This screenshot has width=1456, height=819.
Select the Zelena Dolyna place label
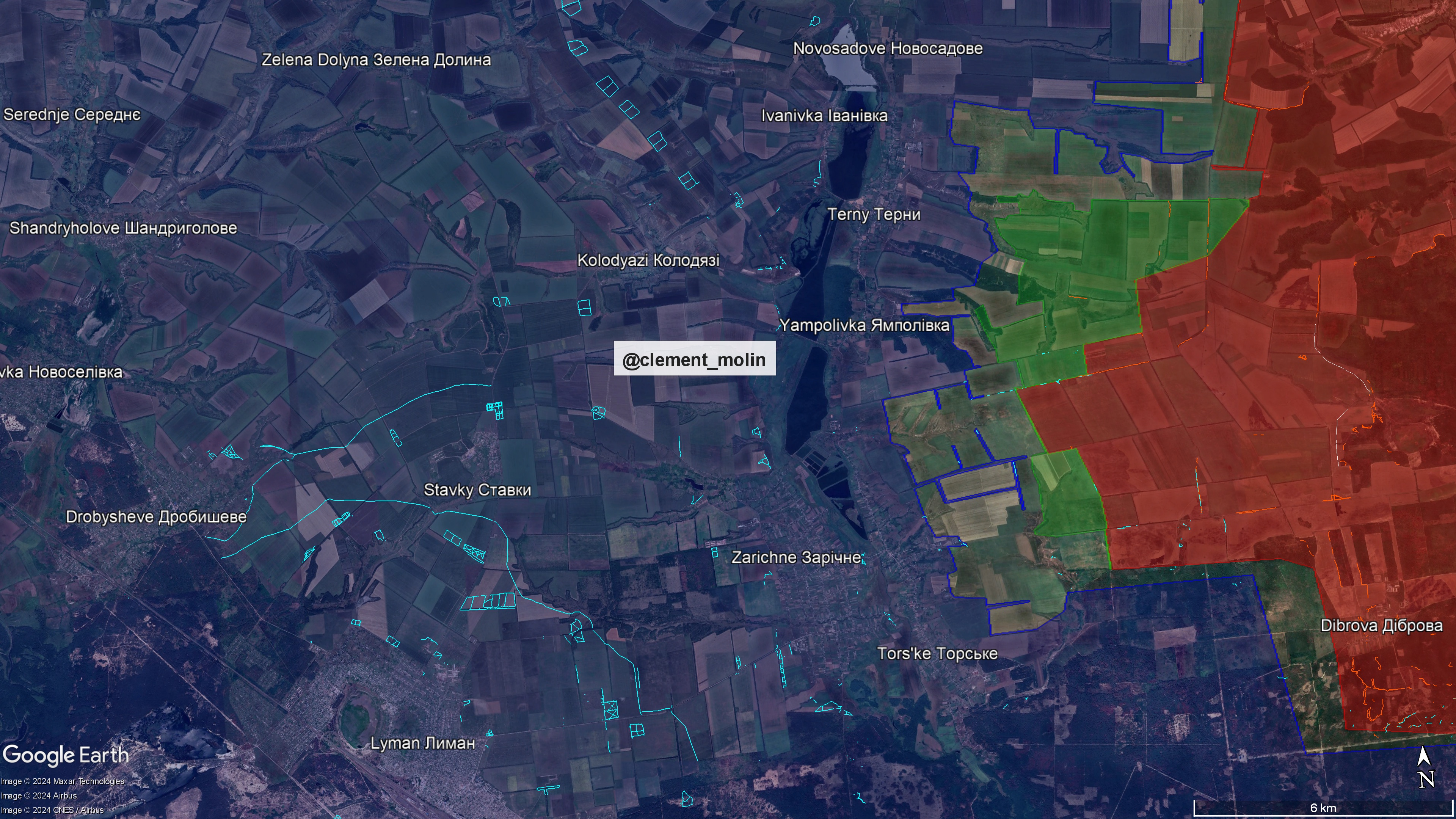pos(376,60)
